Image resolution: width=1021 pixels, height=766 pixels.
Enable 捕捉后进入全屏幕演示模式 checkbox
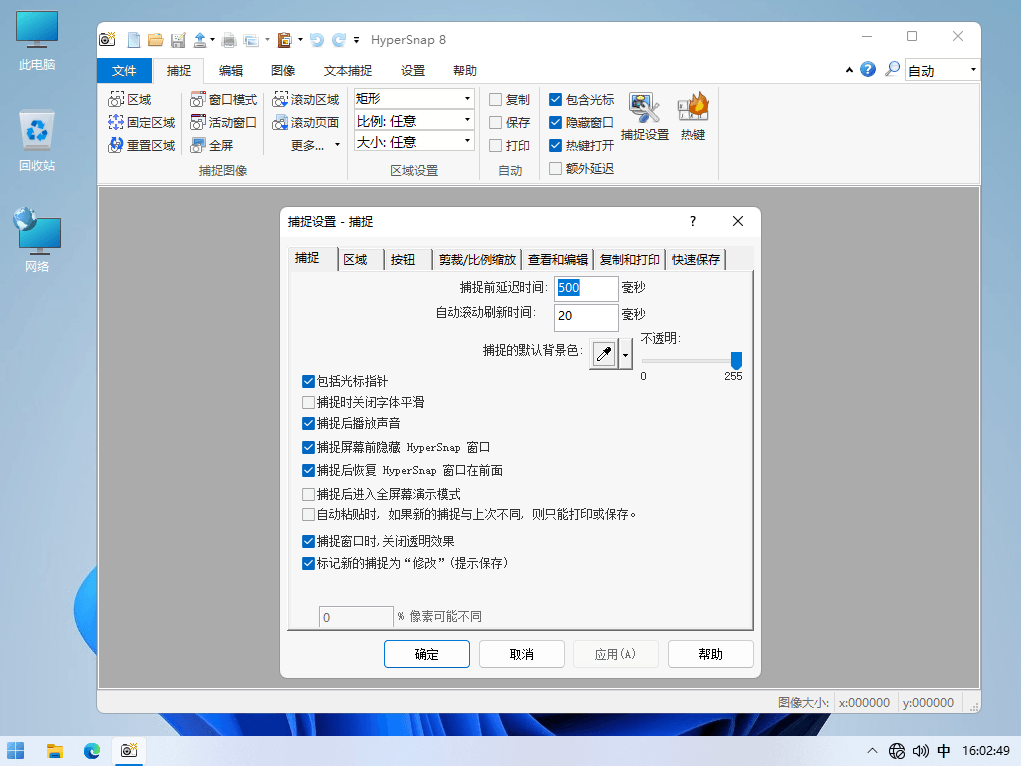tap(309, 494)
